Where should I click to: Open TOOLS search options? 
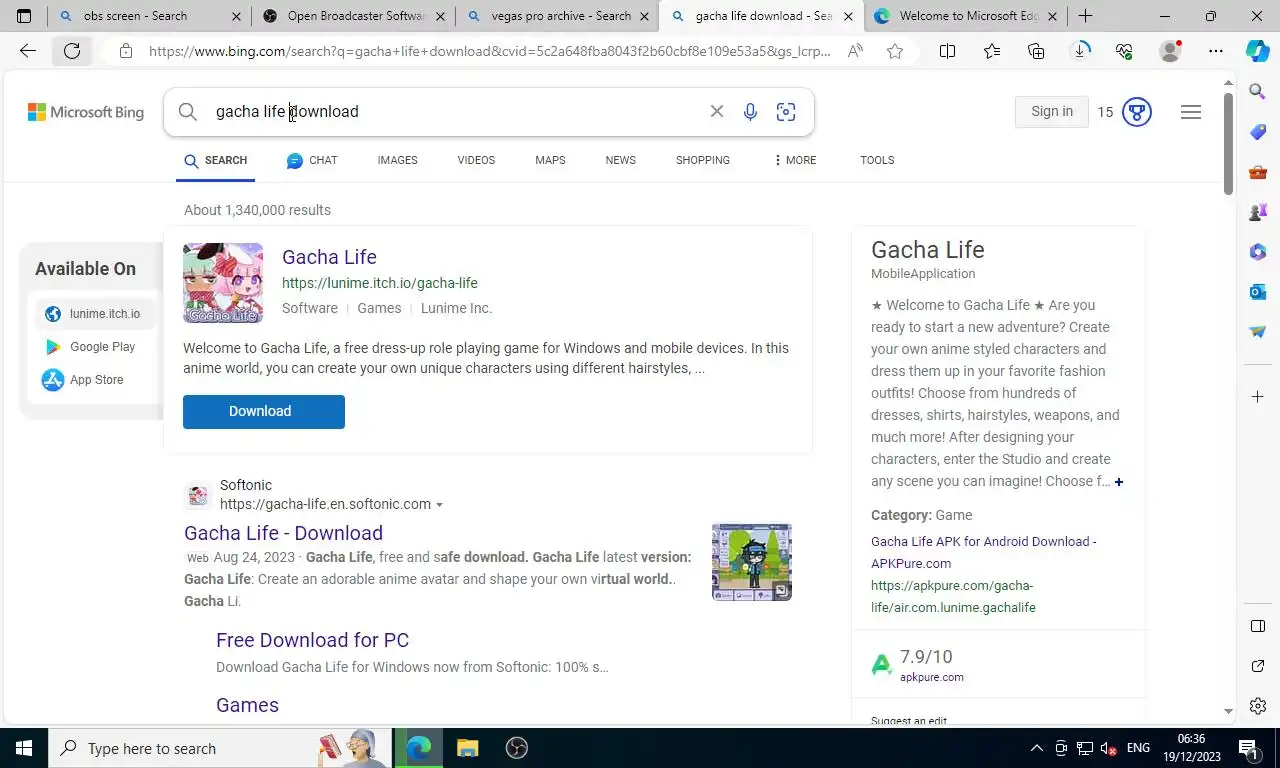pos(877,160)
